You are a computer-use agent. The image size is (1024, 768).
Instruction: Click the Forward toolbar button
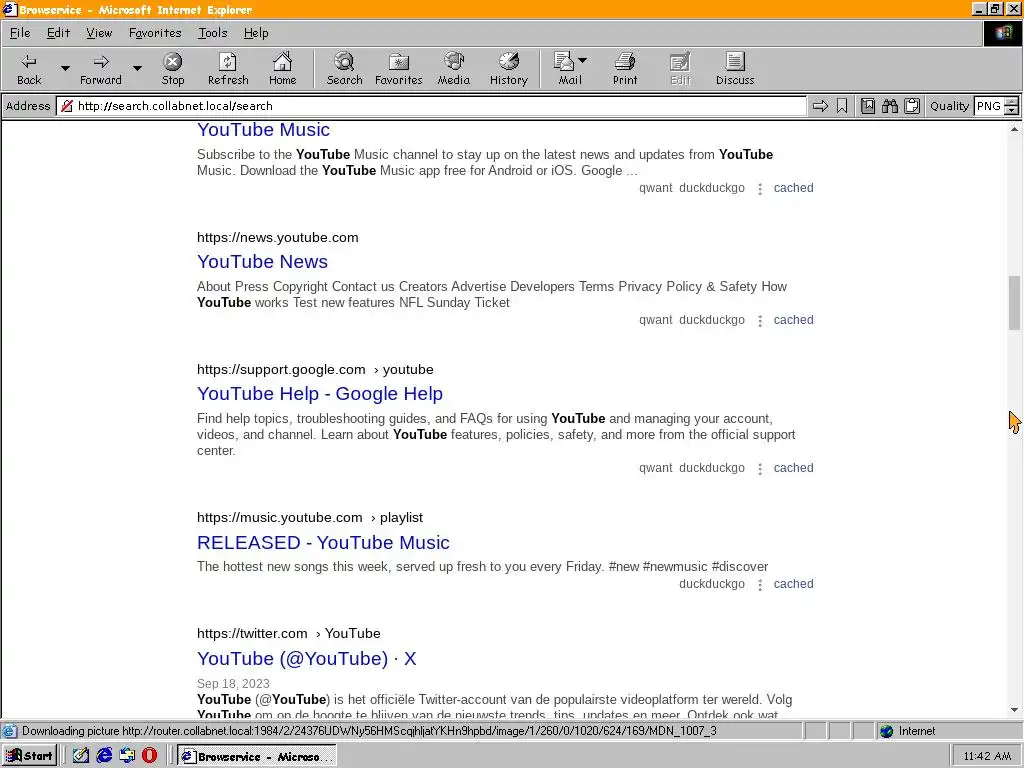101,69
